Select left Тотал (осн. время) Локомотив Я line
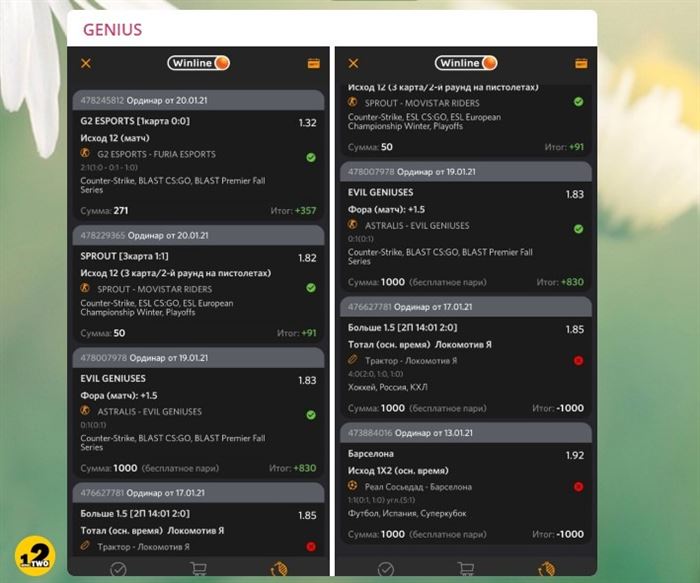The width and height of the screenshot is (700, 583). 152,530
